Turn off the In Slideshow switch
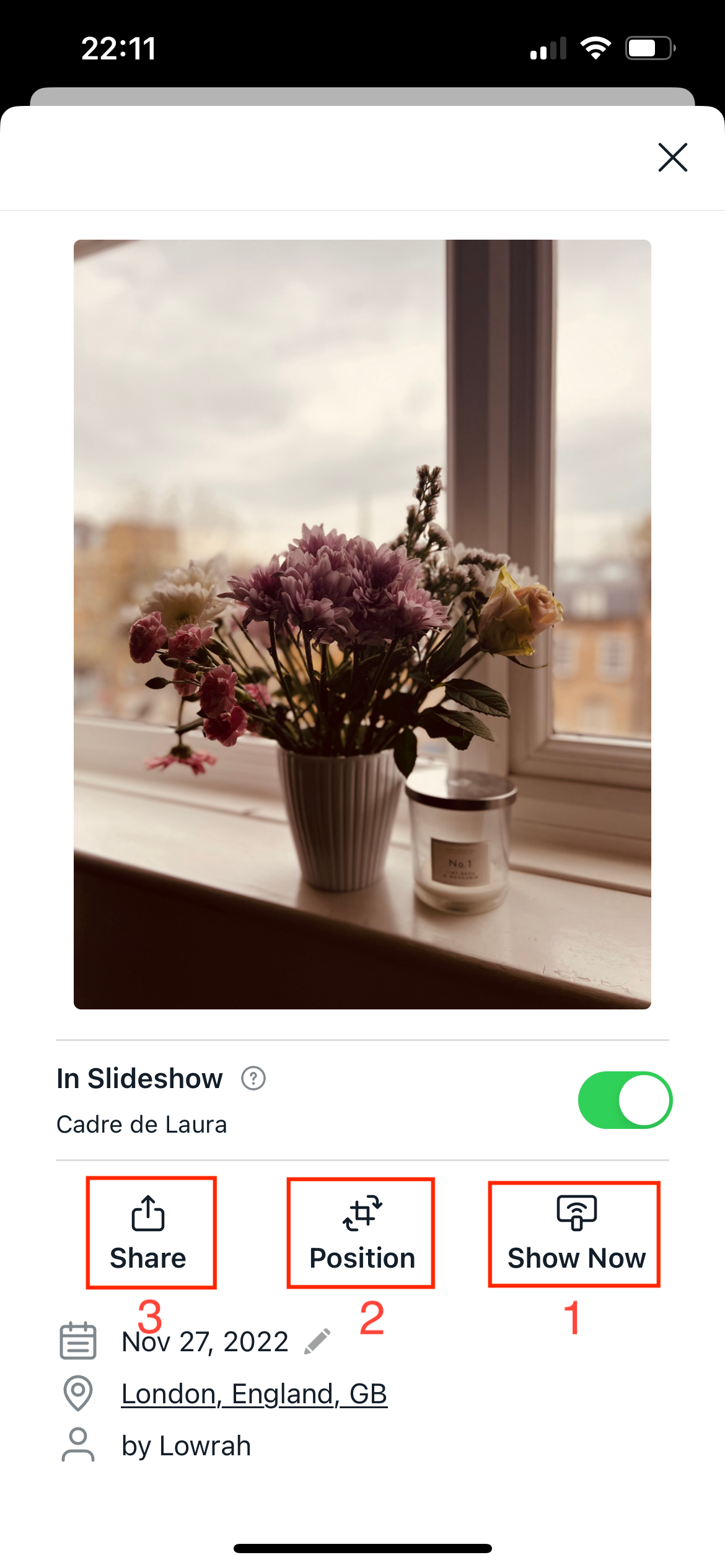Viewport: 725px width, 1568px height. [625, 1100]
